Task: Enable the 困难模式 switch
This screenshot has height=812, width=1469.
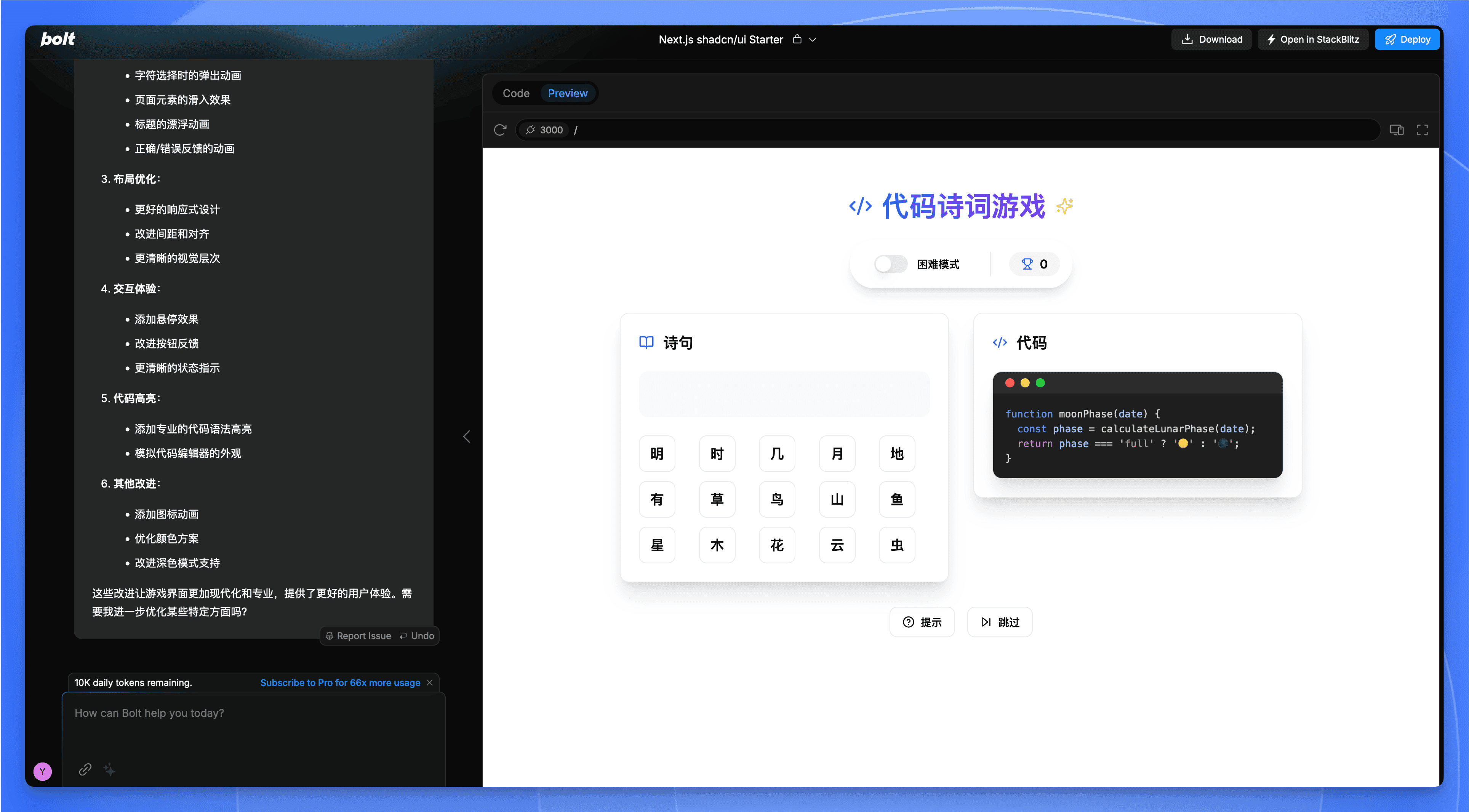Action: pyautogui.click(x=891, y=264)
